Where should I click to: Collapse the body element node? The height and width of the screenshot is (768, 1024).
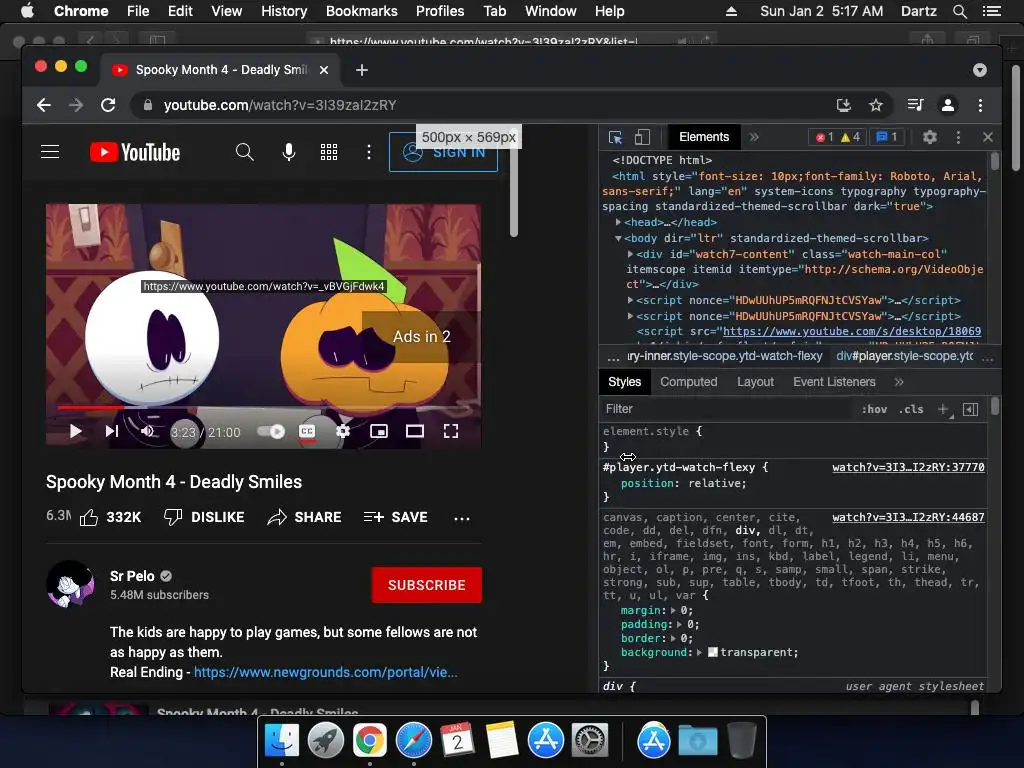618,238
